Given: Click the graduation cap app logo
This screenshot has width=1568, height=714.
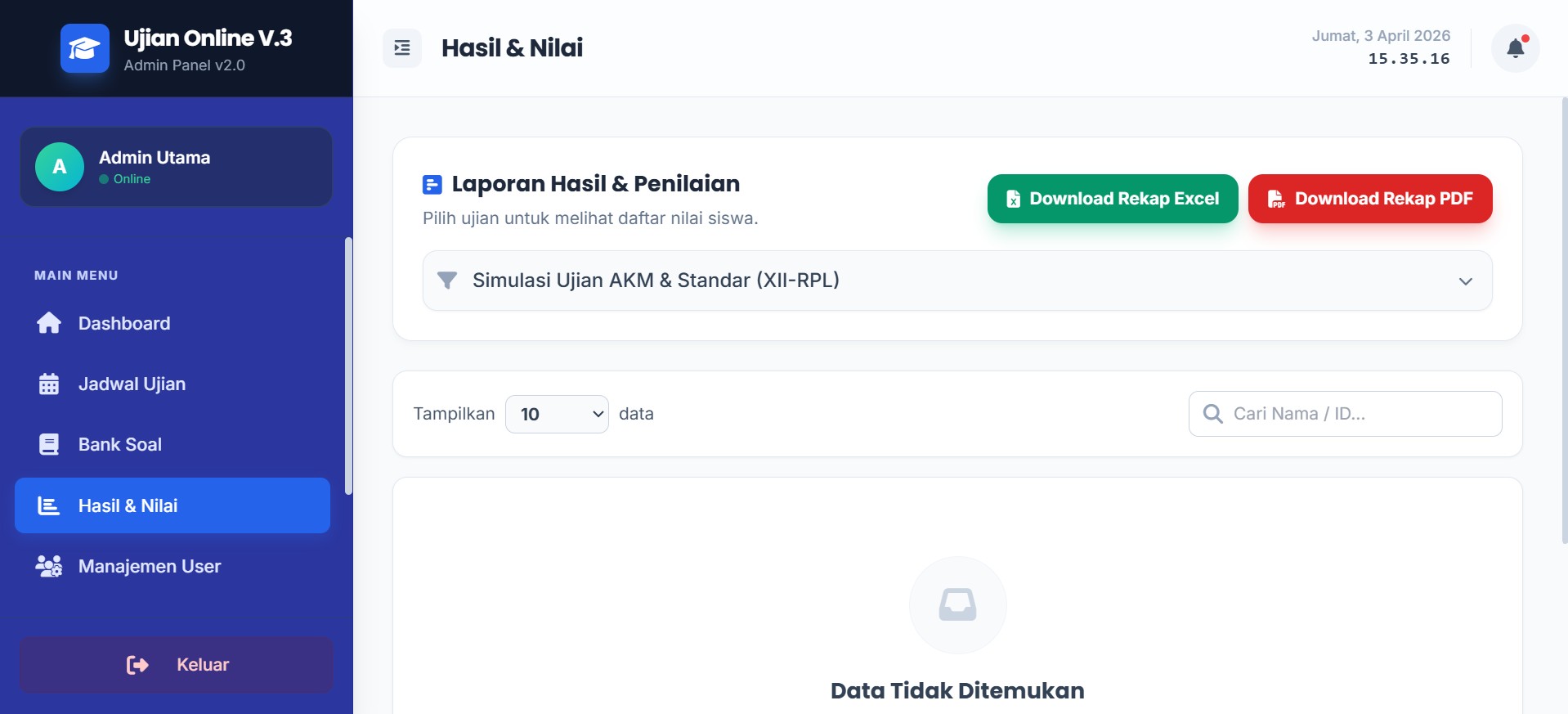Looking at the screenshot, I should pyautogui.click(x=84, y=49).
